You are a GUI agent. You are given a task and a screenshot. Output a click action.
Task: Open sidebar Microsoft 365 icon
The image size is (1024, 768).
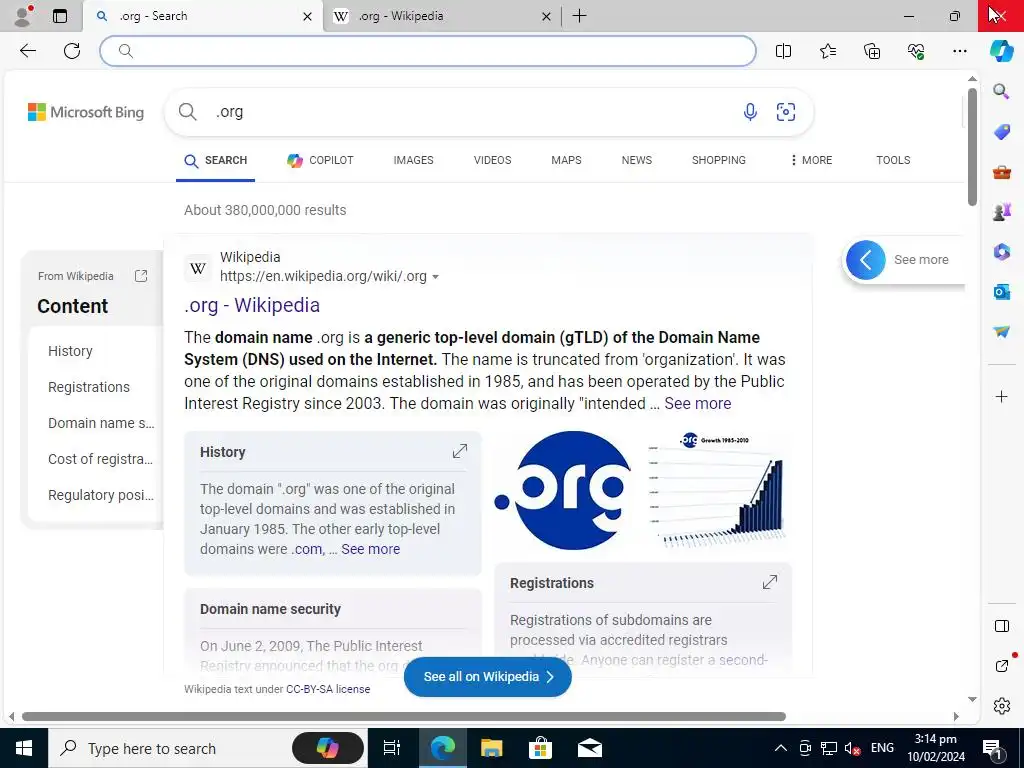[1001, 251]
